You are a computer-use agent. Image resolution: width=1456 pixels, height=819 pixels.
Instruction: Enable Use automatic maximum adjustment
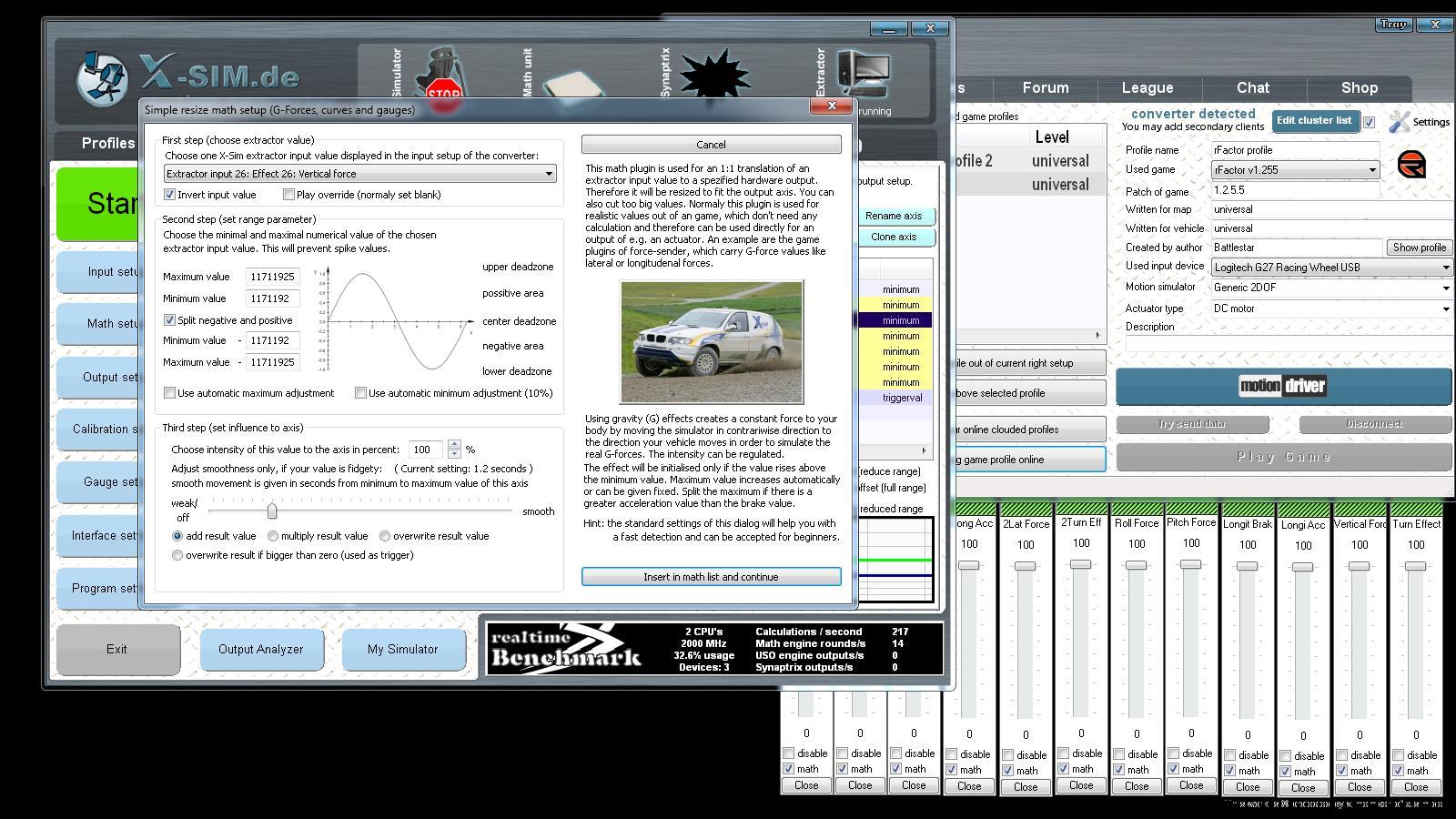pos(170,393)
